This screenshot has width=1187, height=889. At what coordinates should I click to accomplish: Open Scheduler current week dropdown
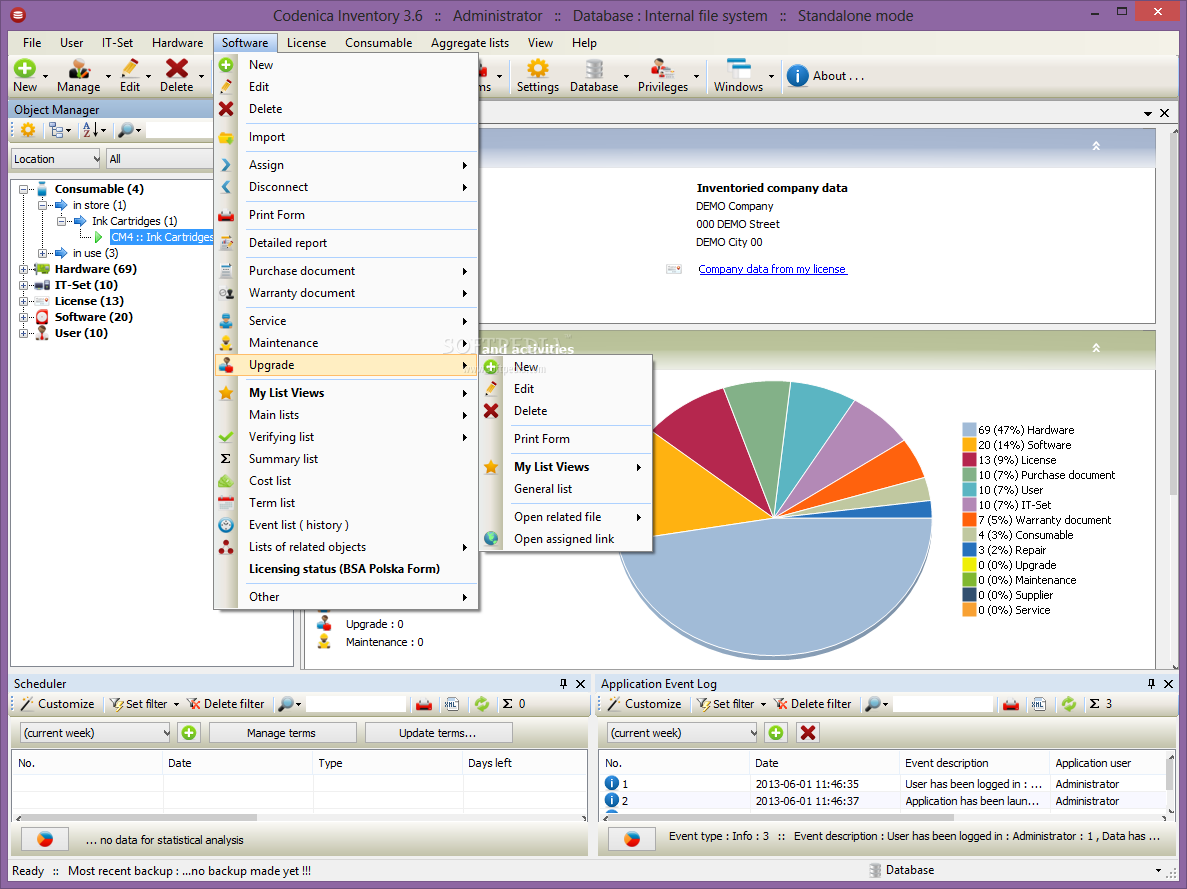click(x=95, y=732)
